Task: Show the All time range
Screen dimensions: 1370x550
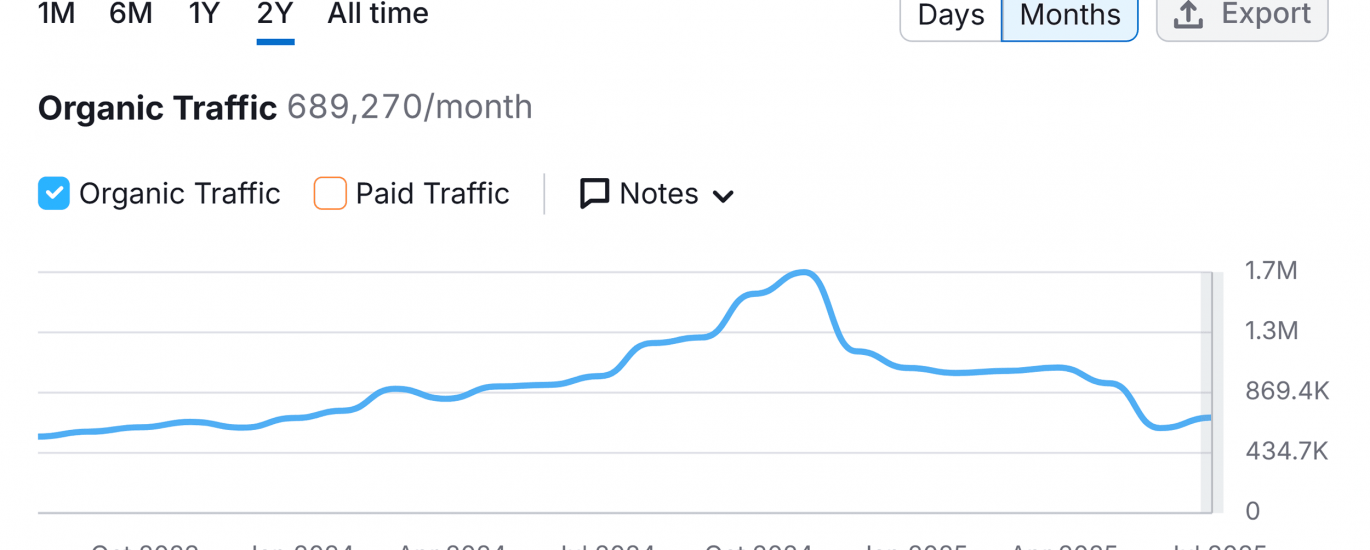Action: pos(378,15)
